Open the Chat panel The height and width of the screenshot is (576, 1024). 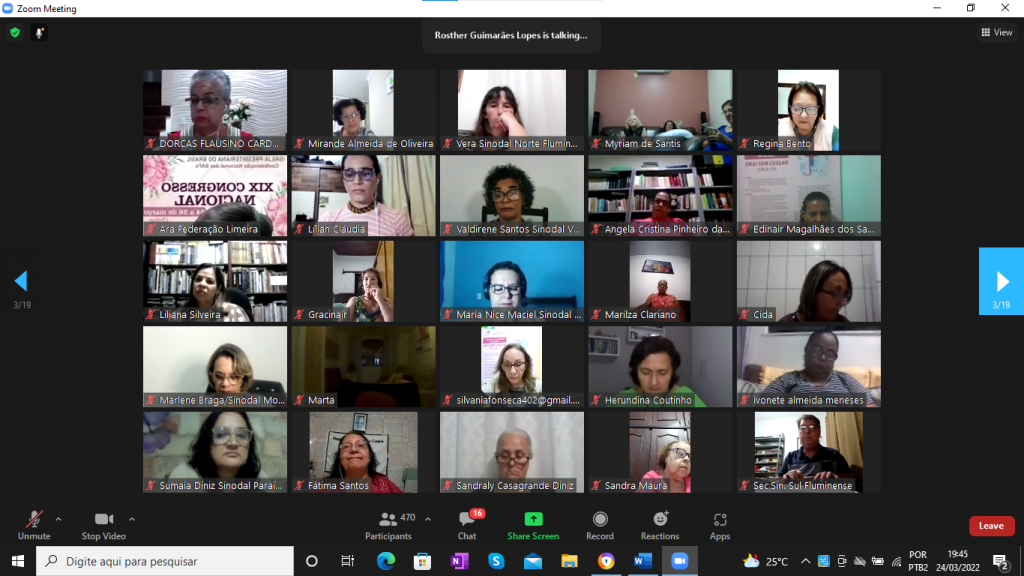[467, 525]
